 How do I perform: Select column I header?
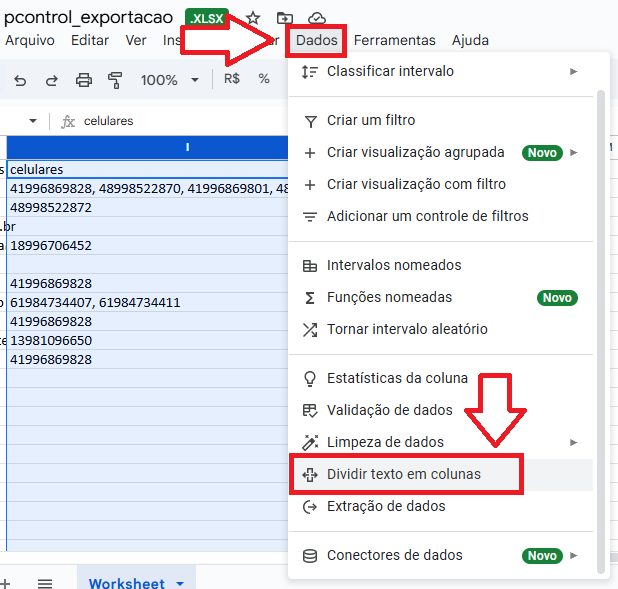point(187,147)
